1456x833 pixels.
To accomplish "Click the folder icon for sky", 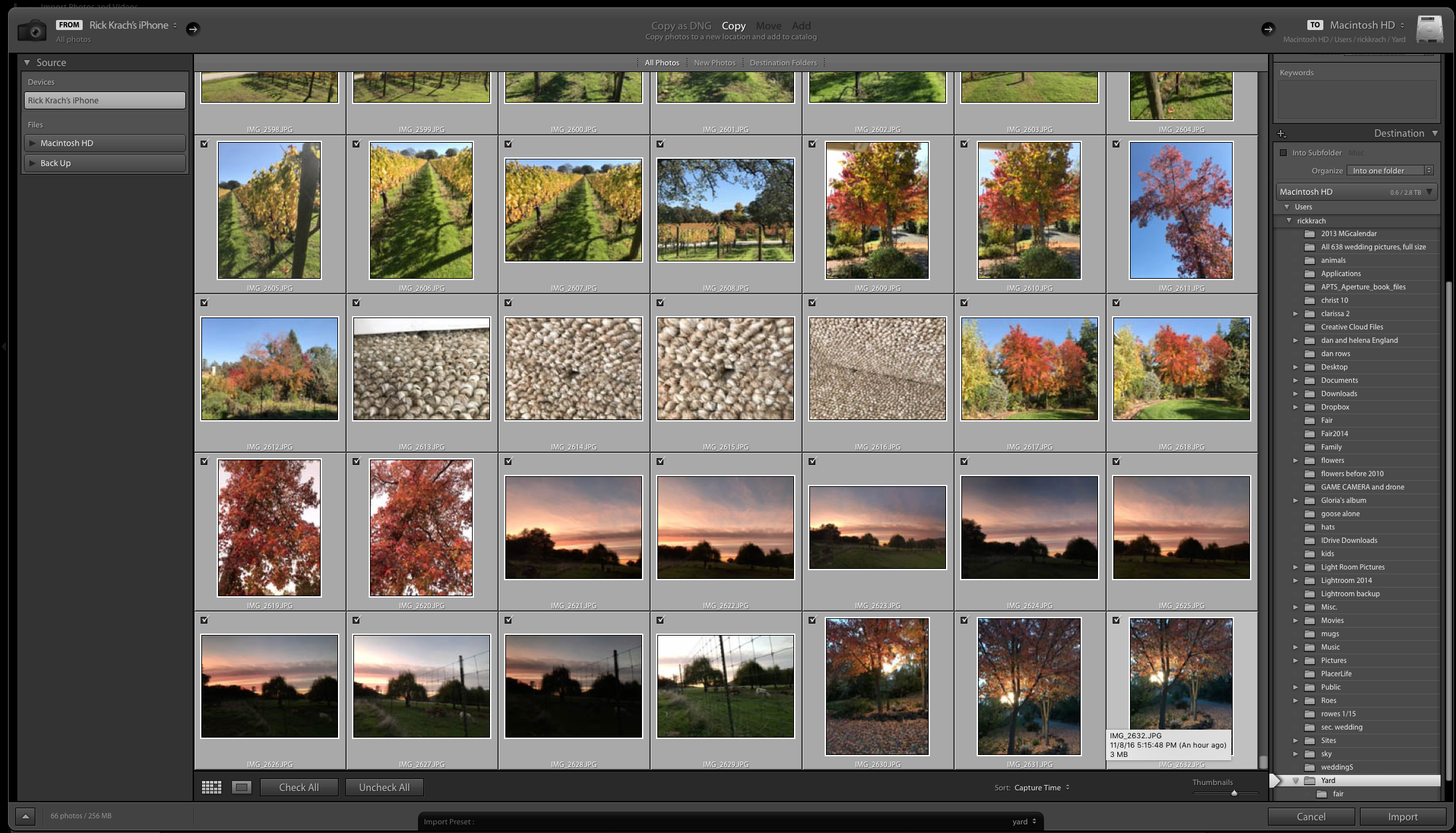I will tap(1309, 754).
